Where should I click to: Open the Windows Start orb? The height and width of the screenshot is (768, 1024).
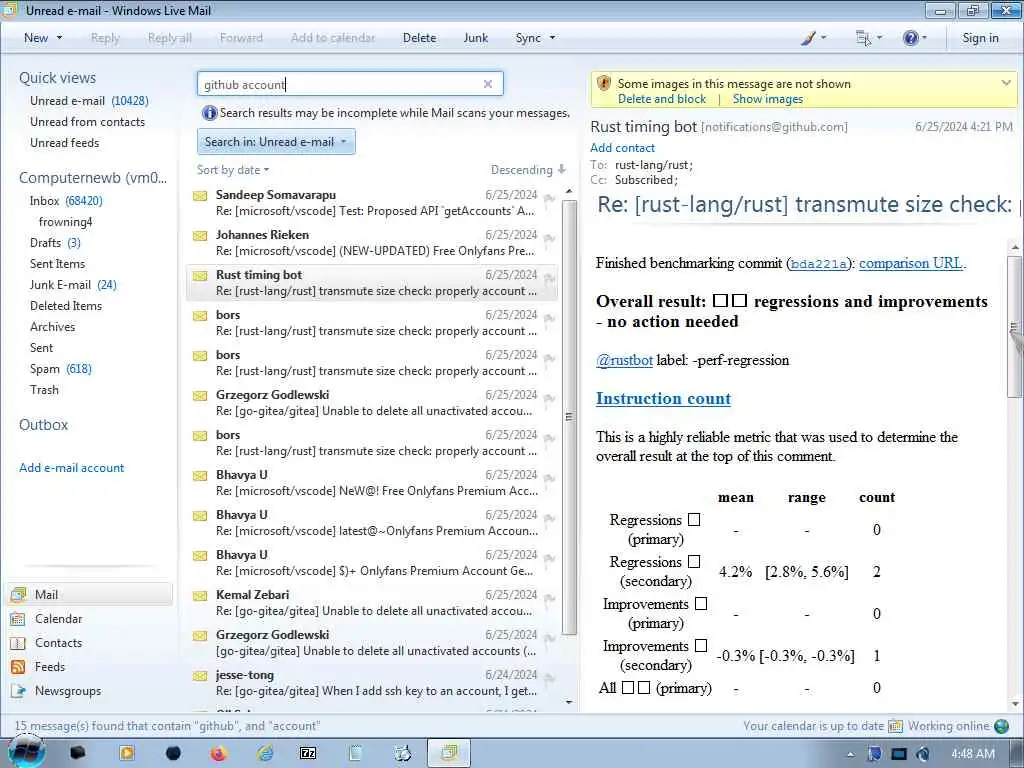pos(25,752)
